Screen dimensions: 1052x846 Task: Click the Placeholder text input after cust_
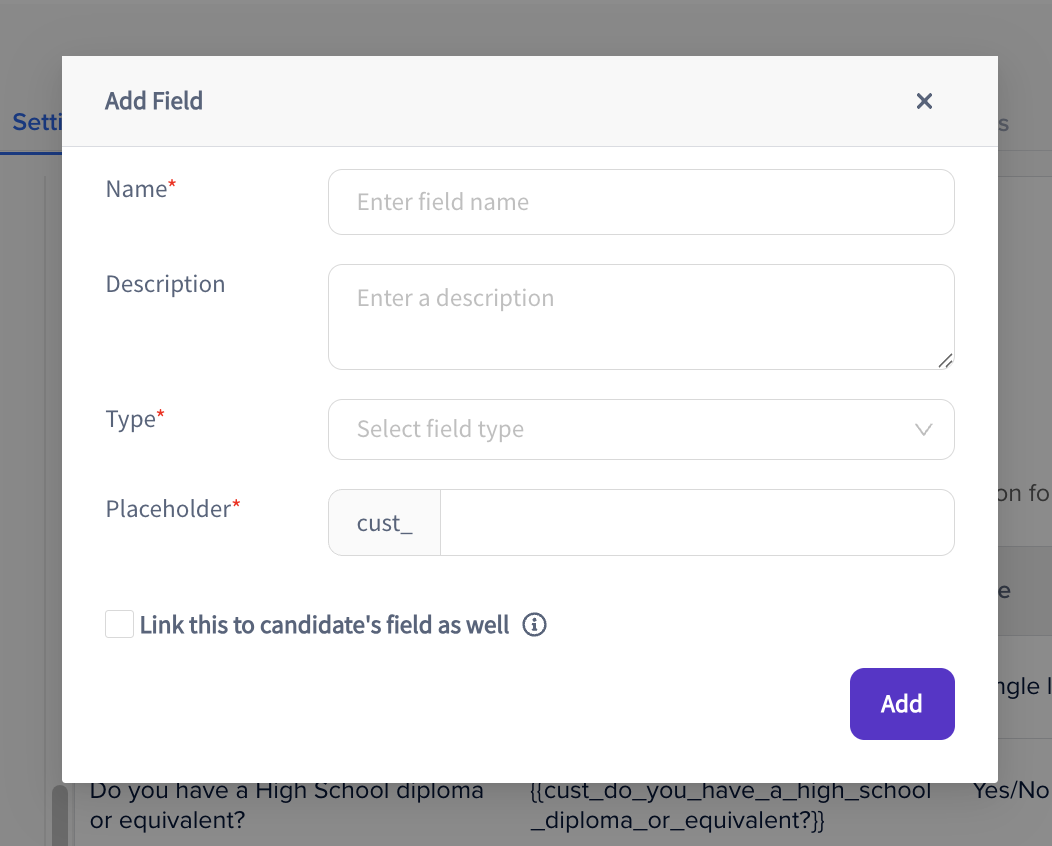tap(697, 523)
